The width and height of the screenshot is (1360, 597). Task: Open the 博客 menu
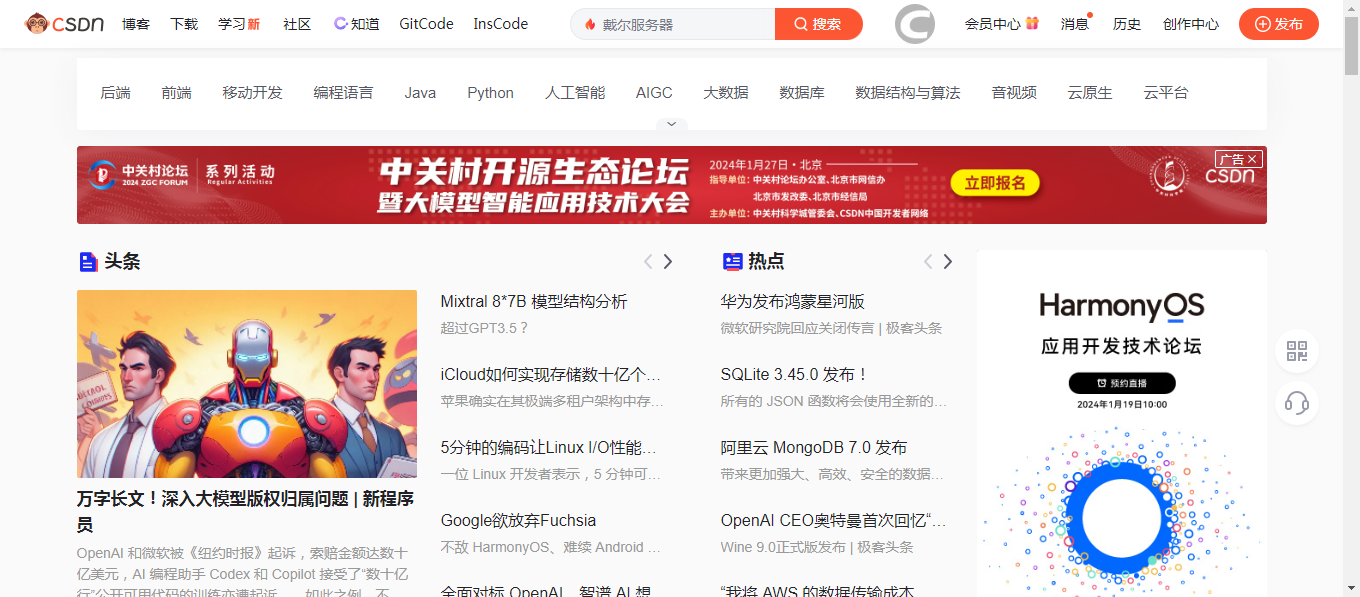coord(136,24)
